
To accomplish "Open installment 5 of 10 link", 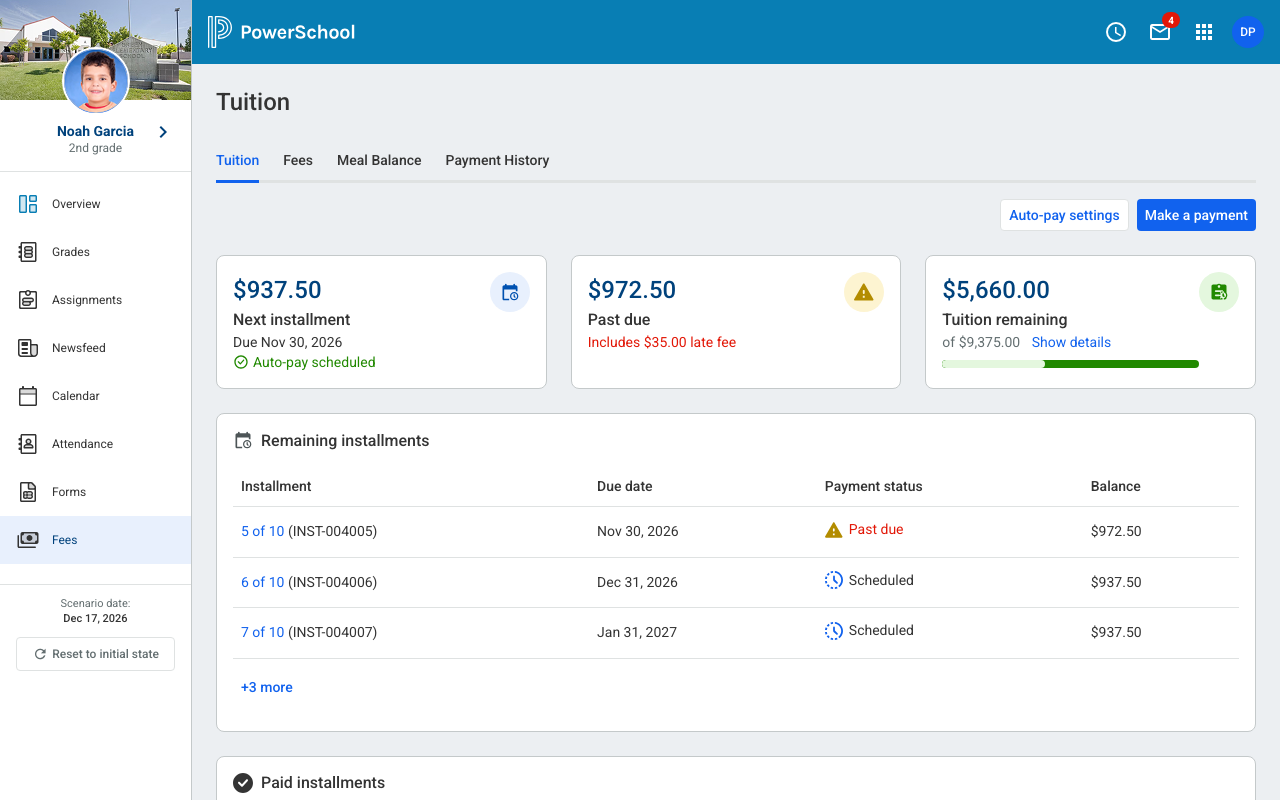I will tap(262, 531).
